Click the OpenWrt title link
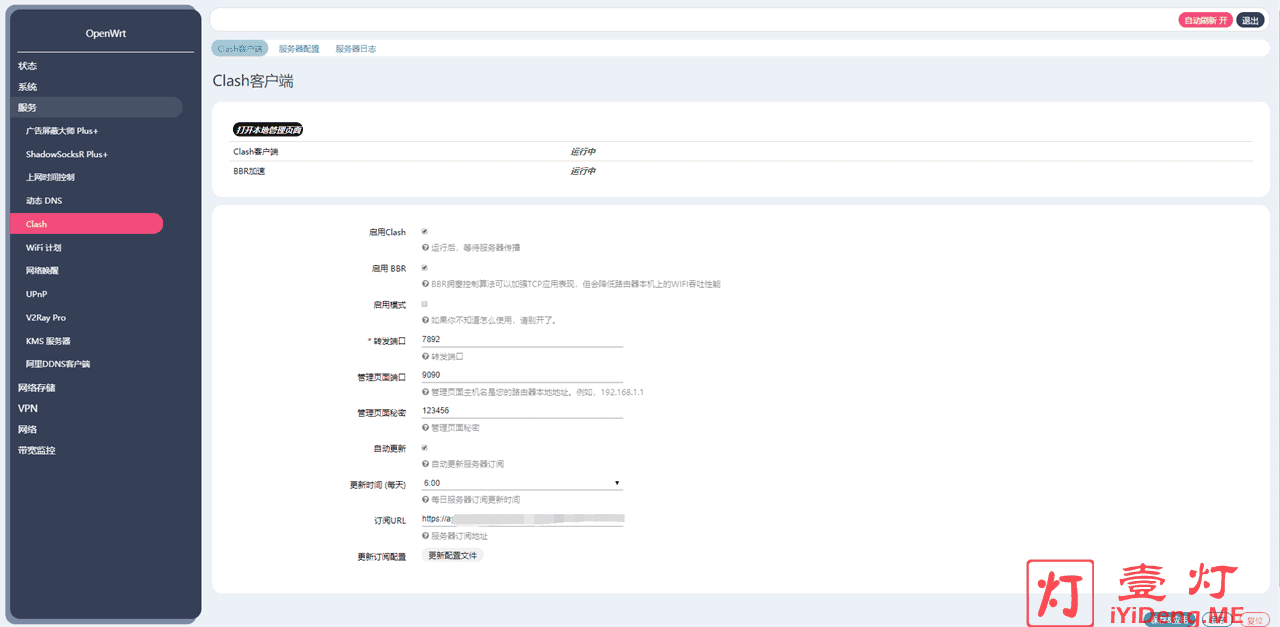This screenshot has width=1280, height=627. point(106,33)
